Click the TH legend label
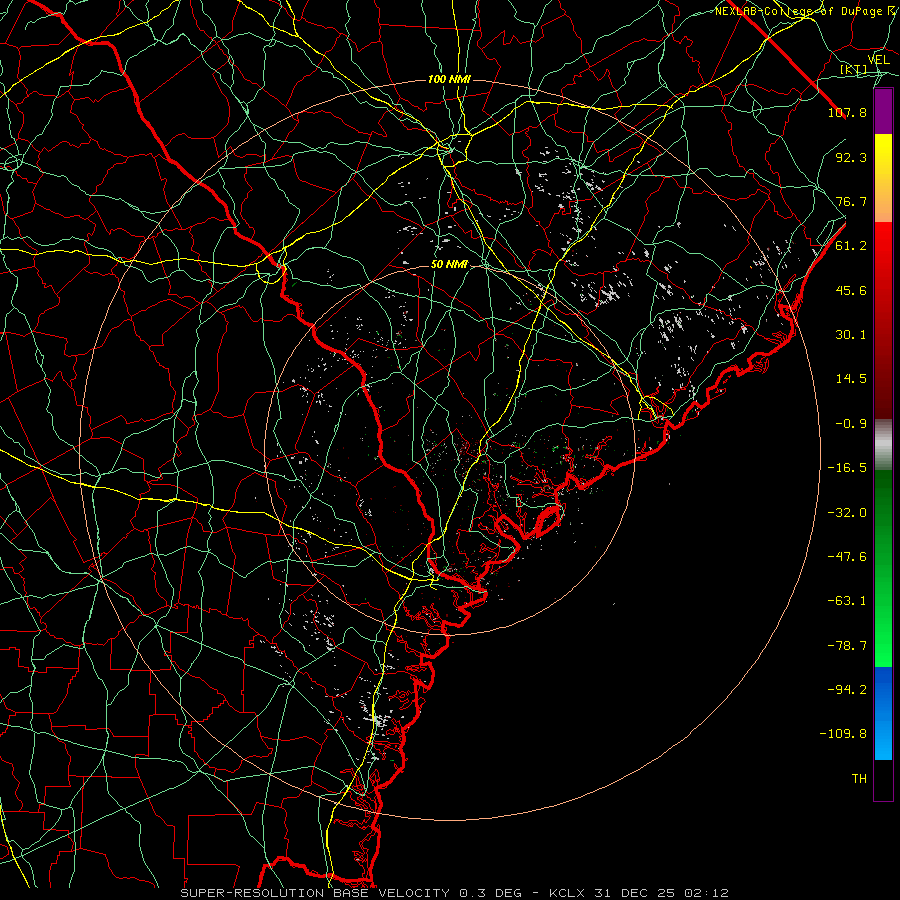This screenshot has height=900, width=900. 859,778
